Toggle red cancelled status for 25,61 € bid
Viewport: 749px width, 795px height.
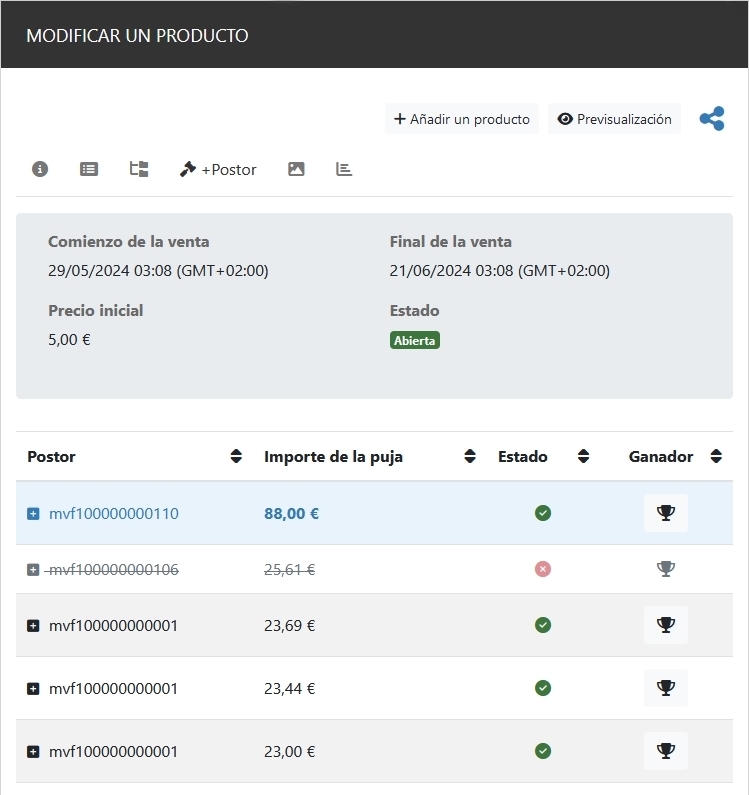(543, 569)
